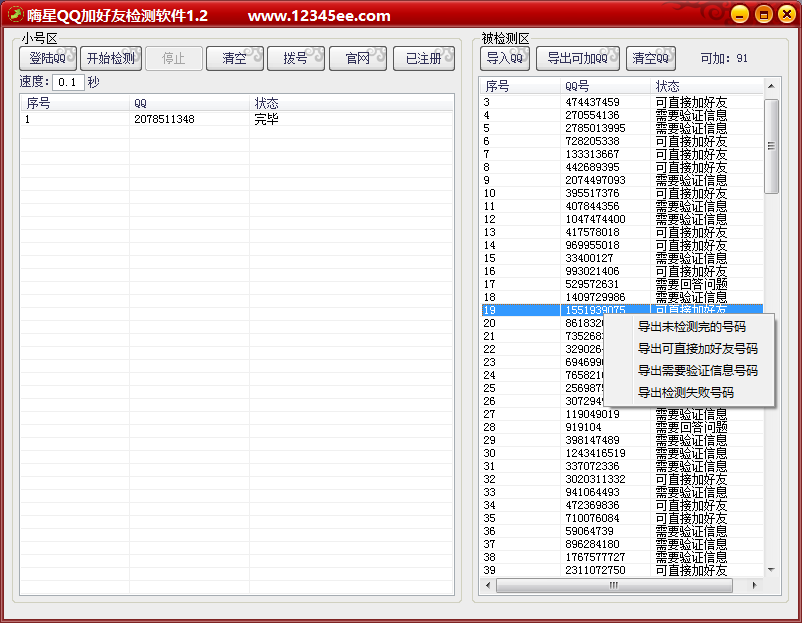Click the 序号 header in the detected list

521,86
